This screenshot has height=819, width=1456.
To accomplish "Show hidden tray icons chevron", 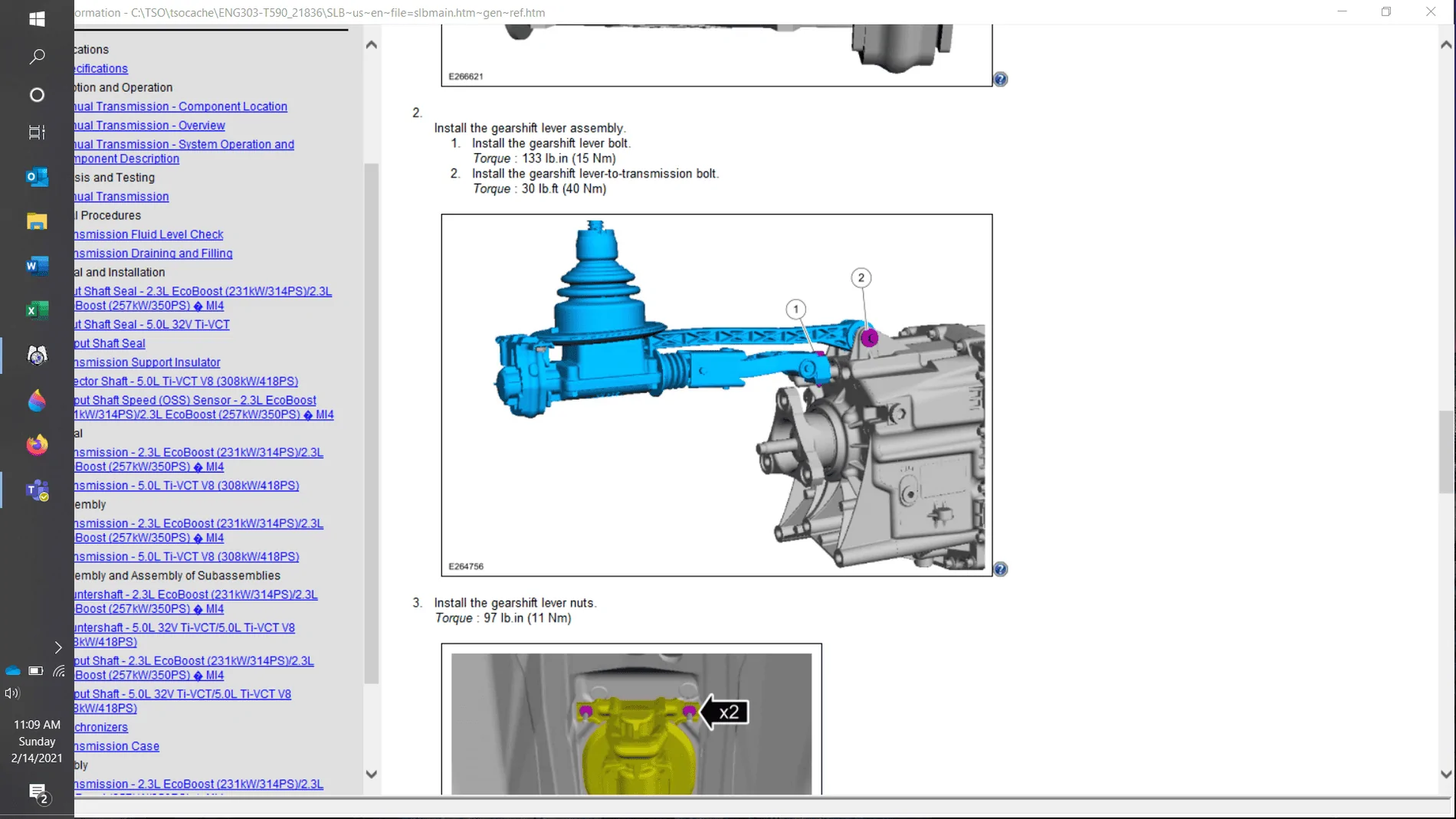I will coord(58,648).
